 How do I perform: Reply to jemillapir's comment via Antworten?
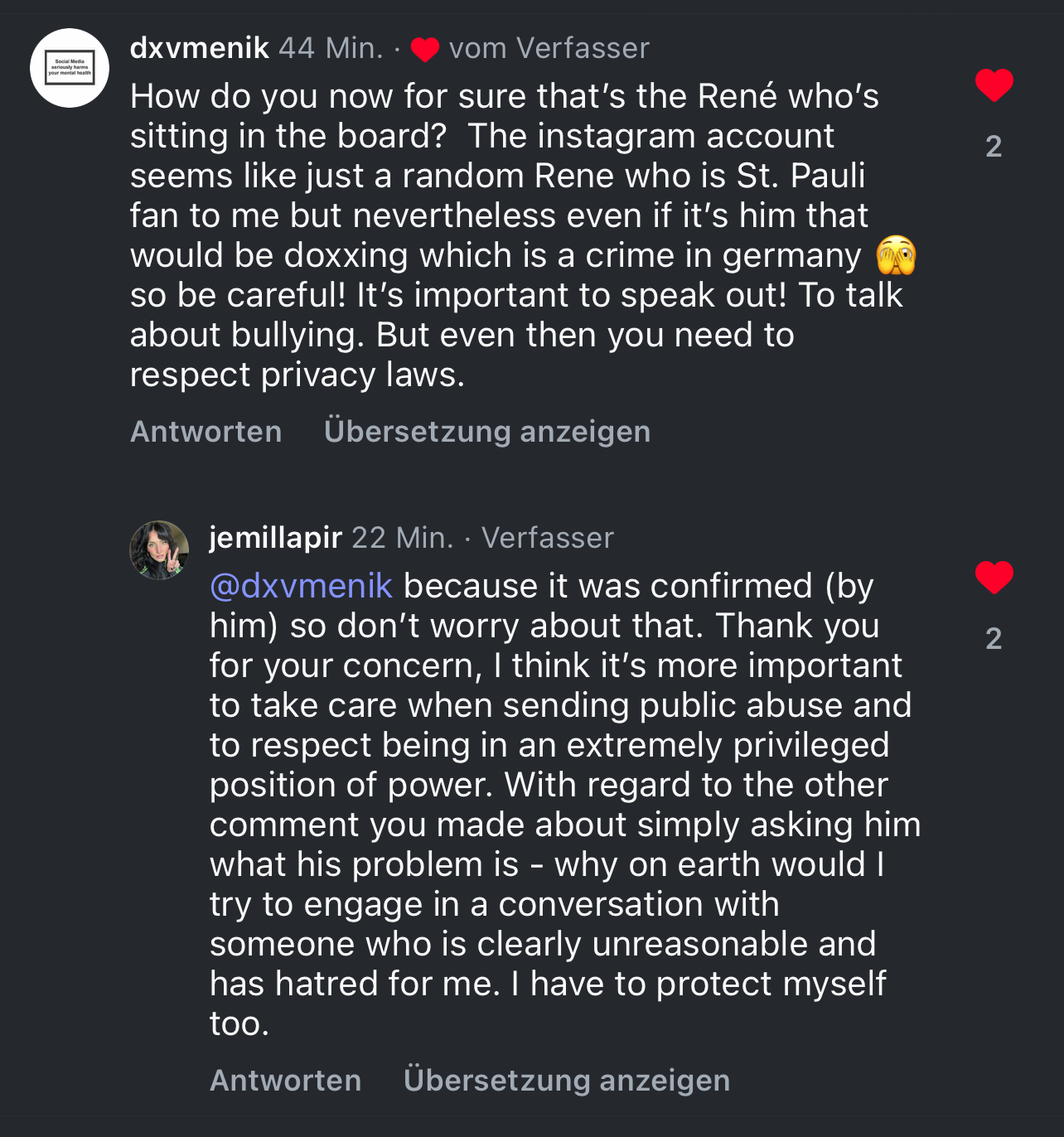pos(285,1081)
